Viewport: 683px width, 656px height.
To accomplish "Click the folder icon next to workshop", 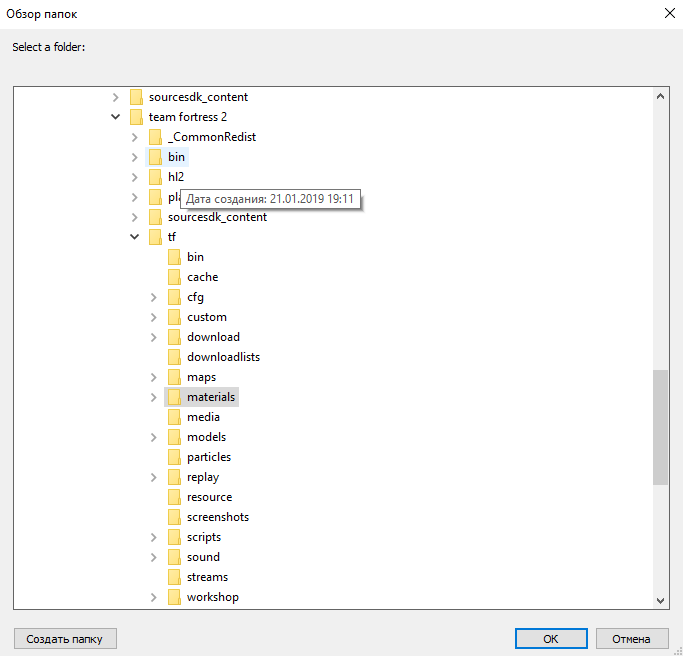I will click(x=174, y=597).
